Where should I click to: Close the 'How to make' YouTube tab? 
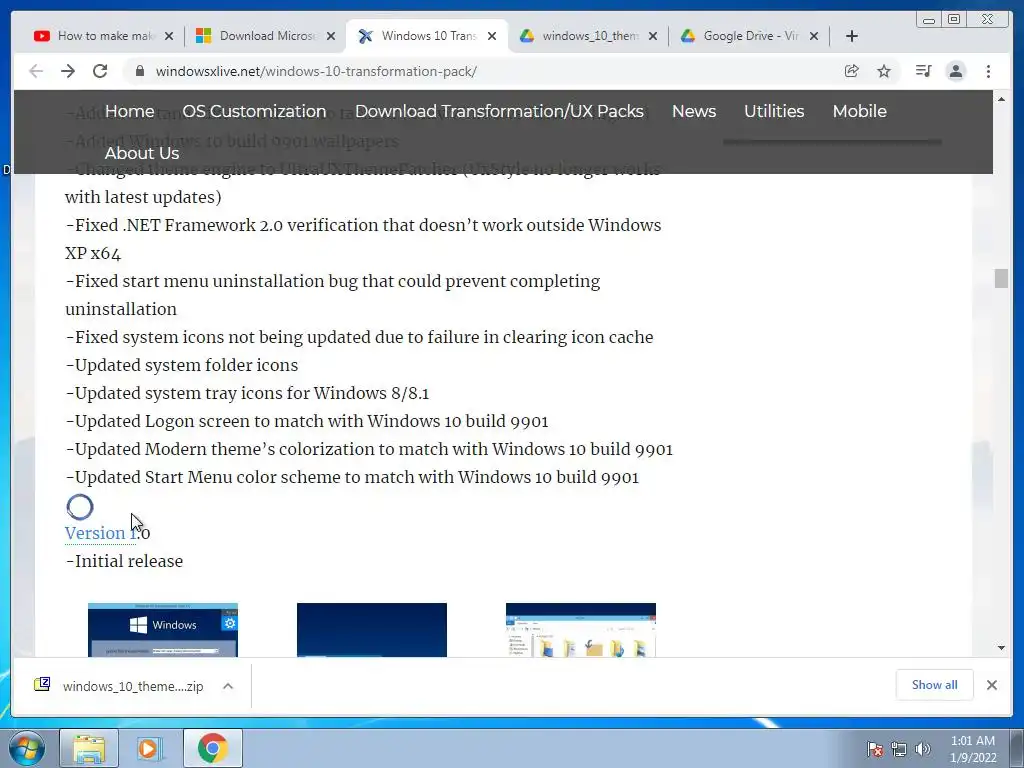click(169, 36)
